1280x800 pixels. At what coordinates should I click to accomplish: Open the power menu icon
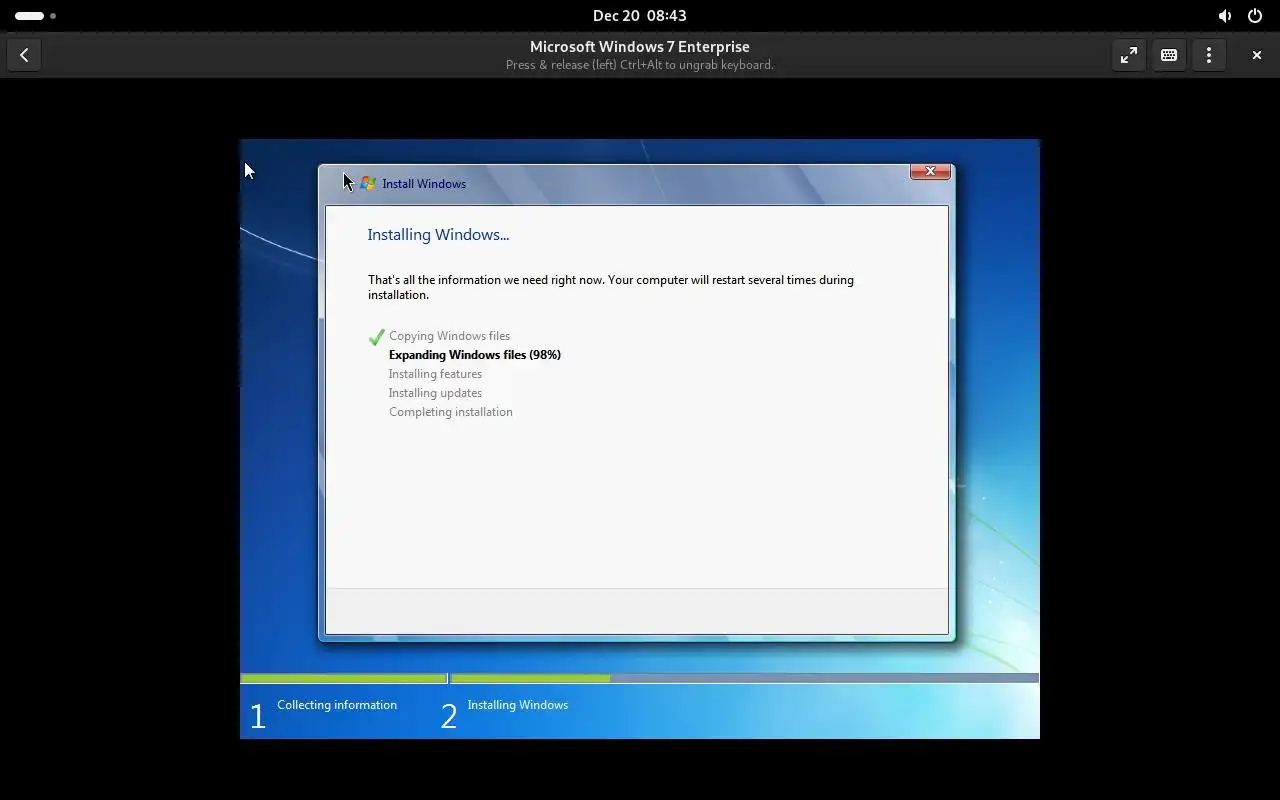(x=1255, y=16)
